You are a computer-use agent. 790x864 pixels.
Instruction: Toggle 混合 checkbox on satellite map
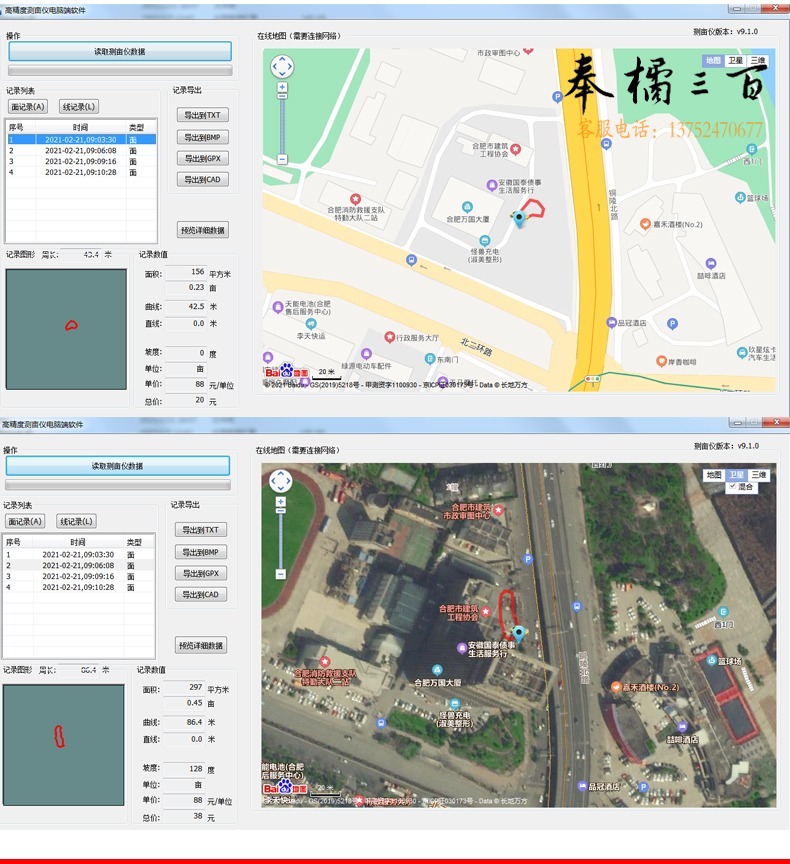pos(733,487)
